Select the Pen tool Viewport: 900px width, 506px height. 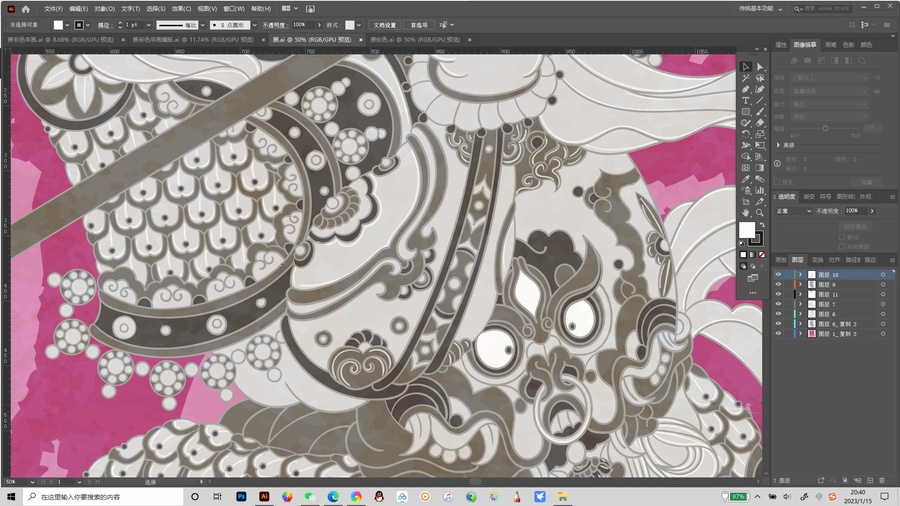pyautogui.click(x=746, y=89)
